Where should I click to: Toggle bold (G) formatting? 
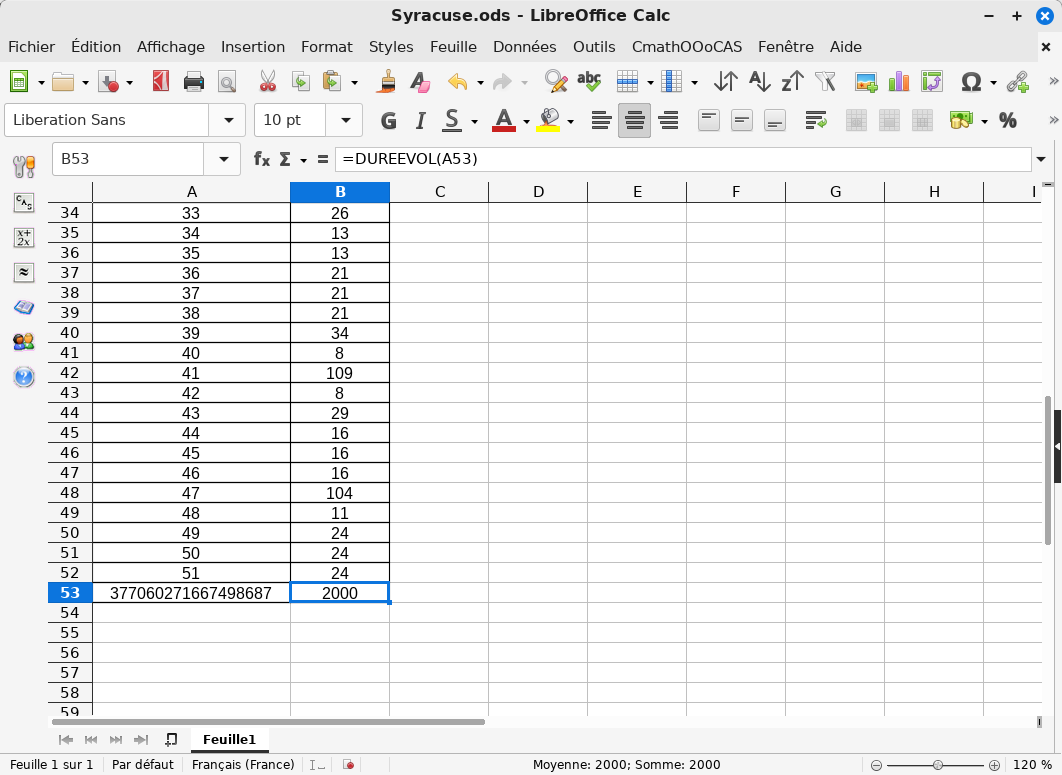[x=389, y=121]
